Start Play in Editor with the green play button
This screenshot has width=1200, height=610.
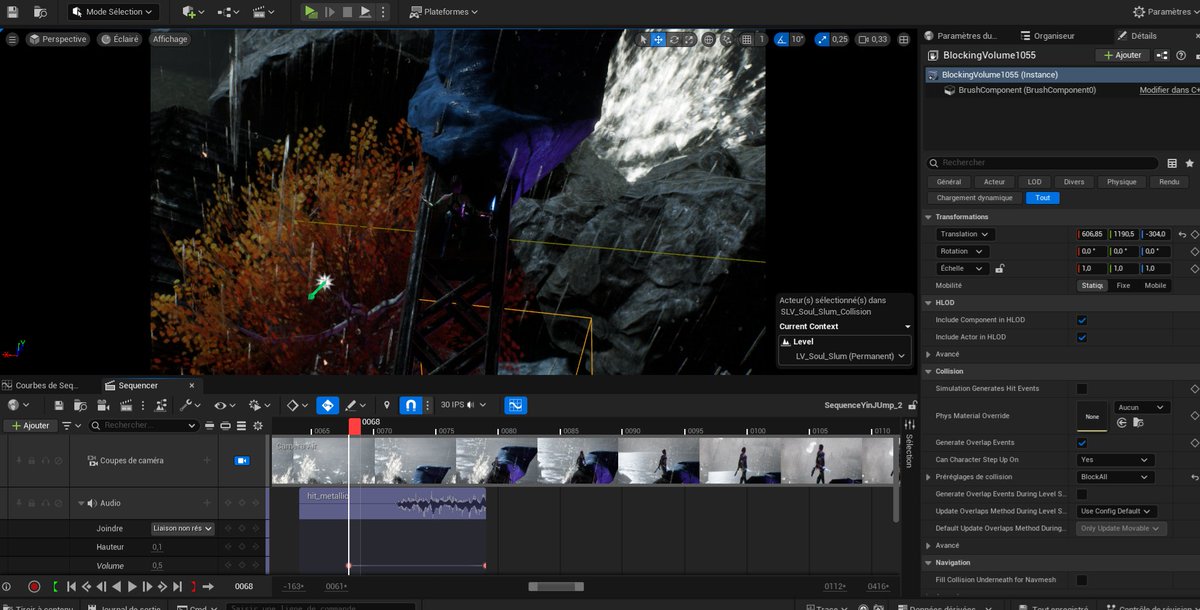click(311, 12)
